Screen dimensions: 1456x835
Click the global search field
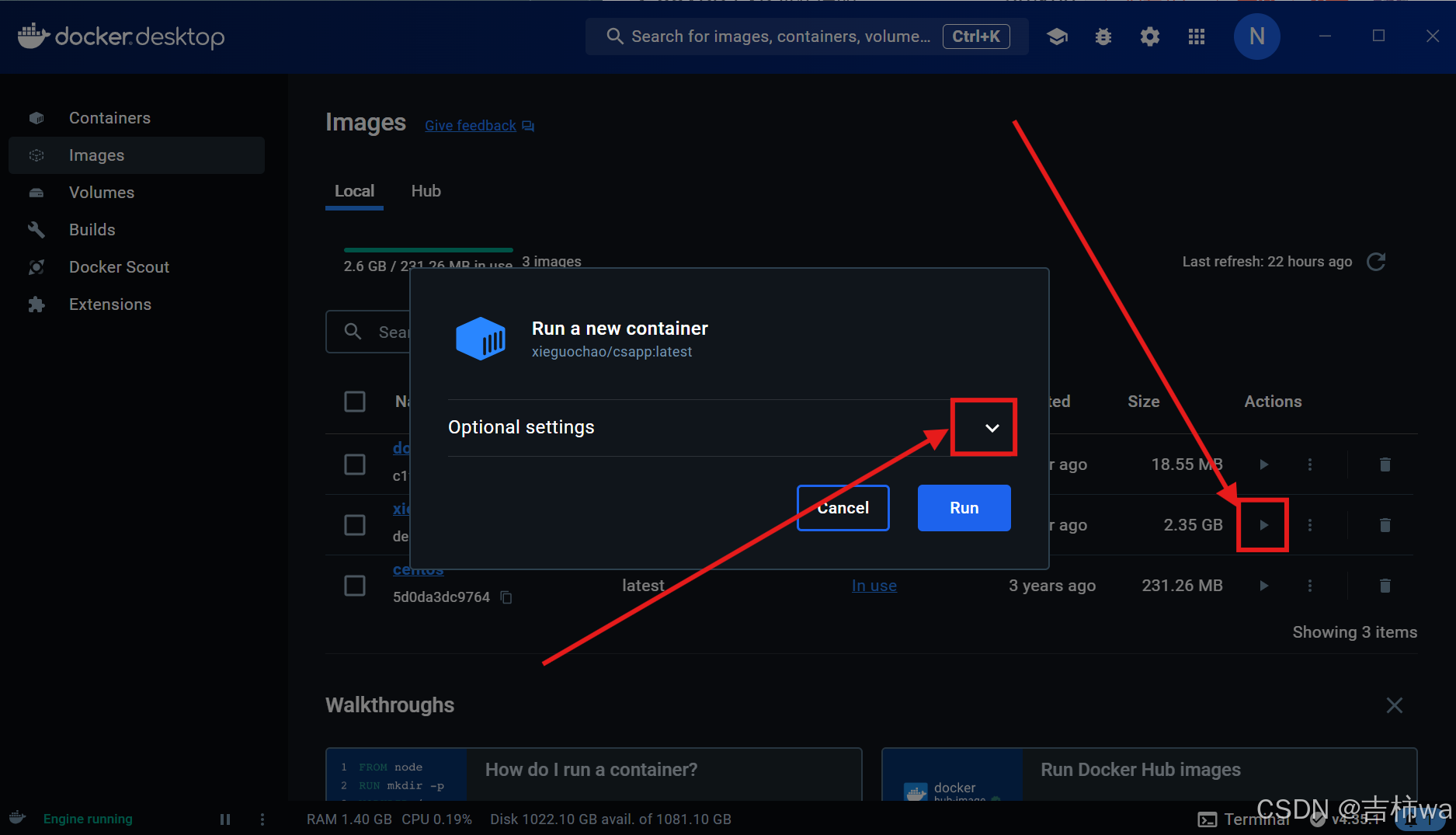click(777, 36)
